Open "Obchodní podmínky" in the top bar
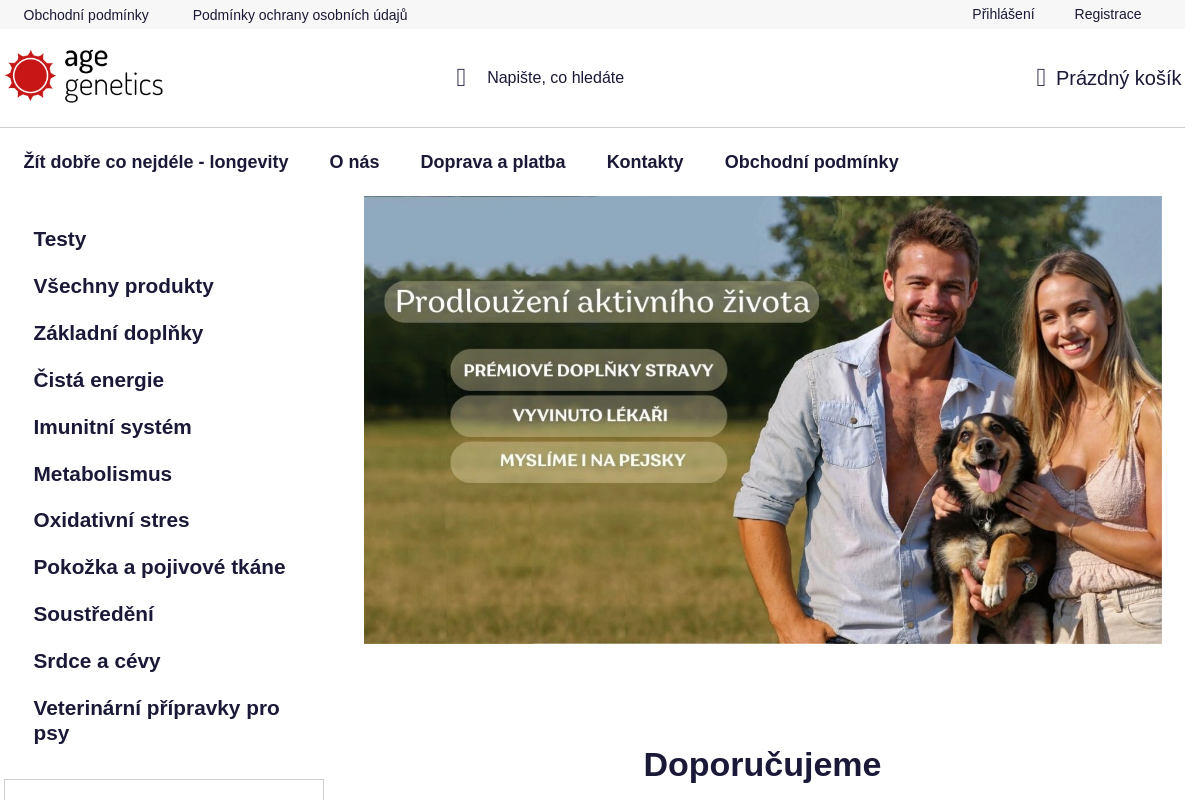This screenshot has height=800, width=1200. 86,15
